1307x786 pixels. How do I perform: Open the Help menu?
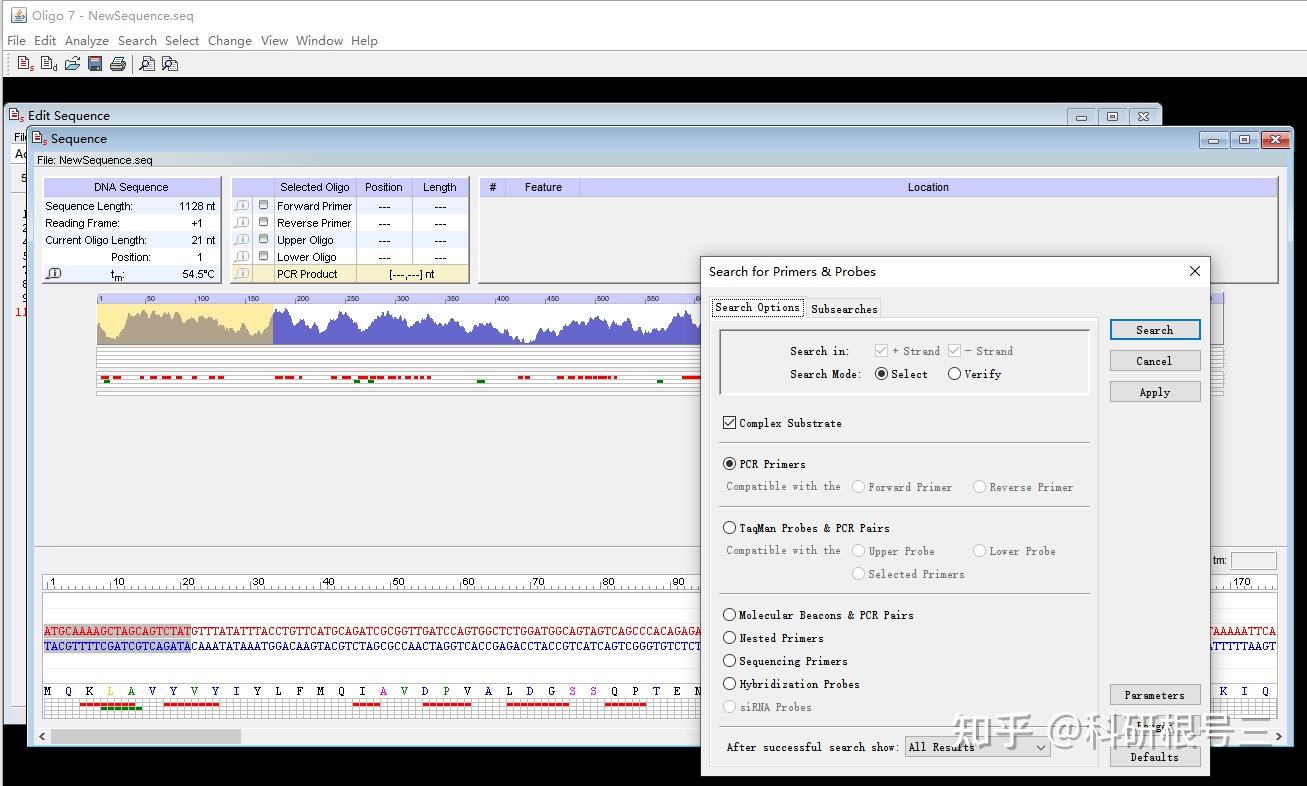tap(365, 41)
